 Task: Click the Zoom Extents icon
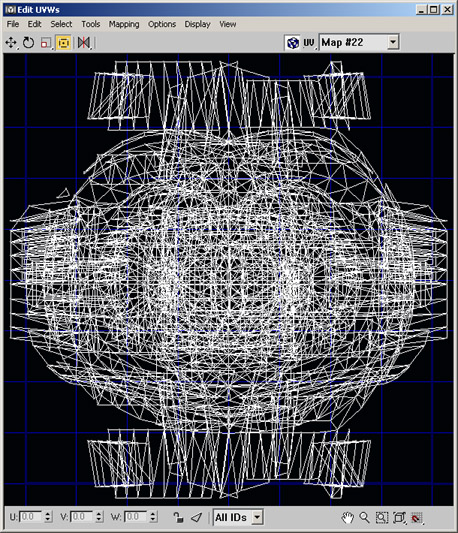[399, 517]
